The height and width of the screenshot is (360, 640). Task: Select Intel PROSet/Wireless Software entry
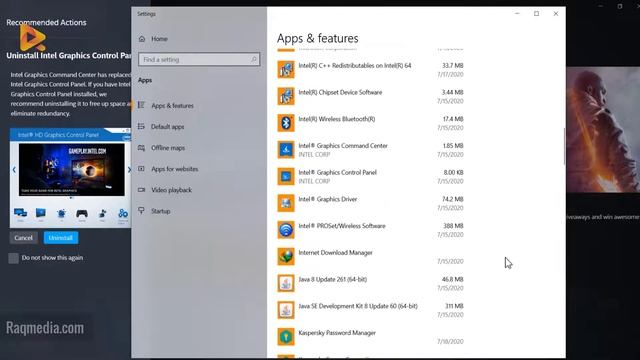point(371,230)
